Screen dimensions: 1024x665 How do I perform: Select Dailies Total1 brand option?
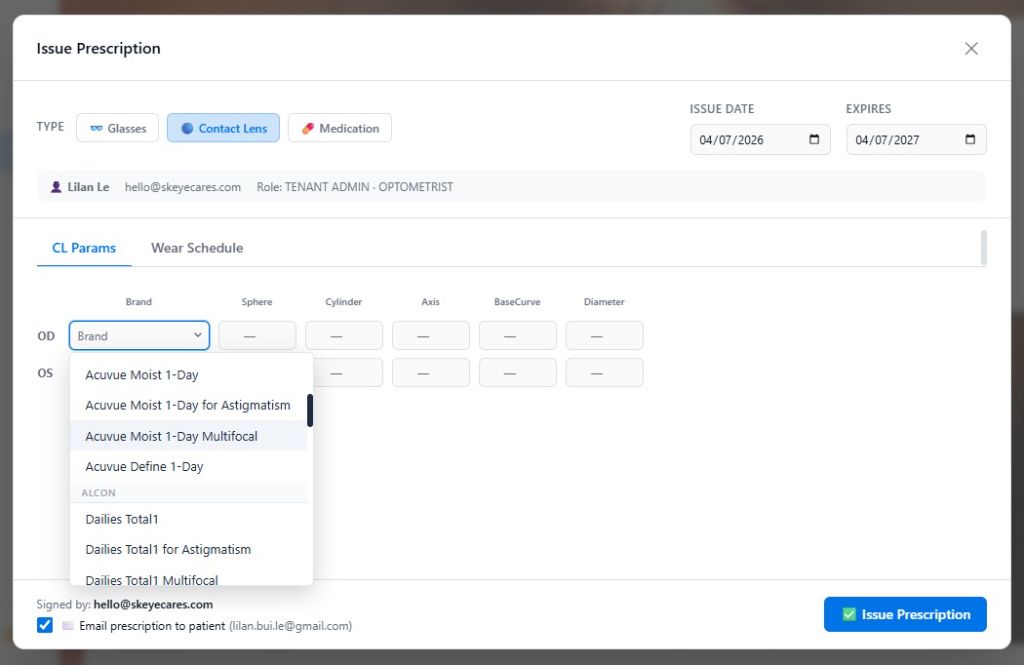122,519
